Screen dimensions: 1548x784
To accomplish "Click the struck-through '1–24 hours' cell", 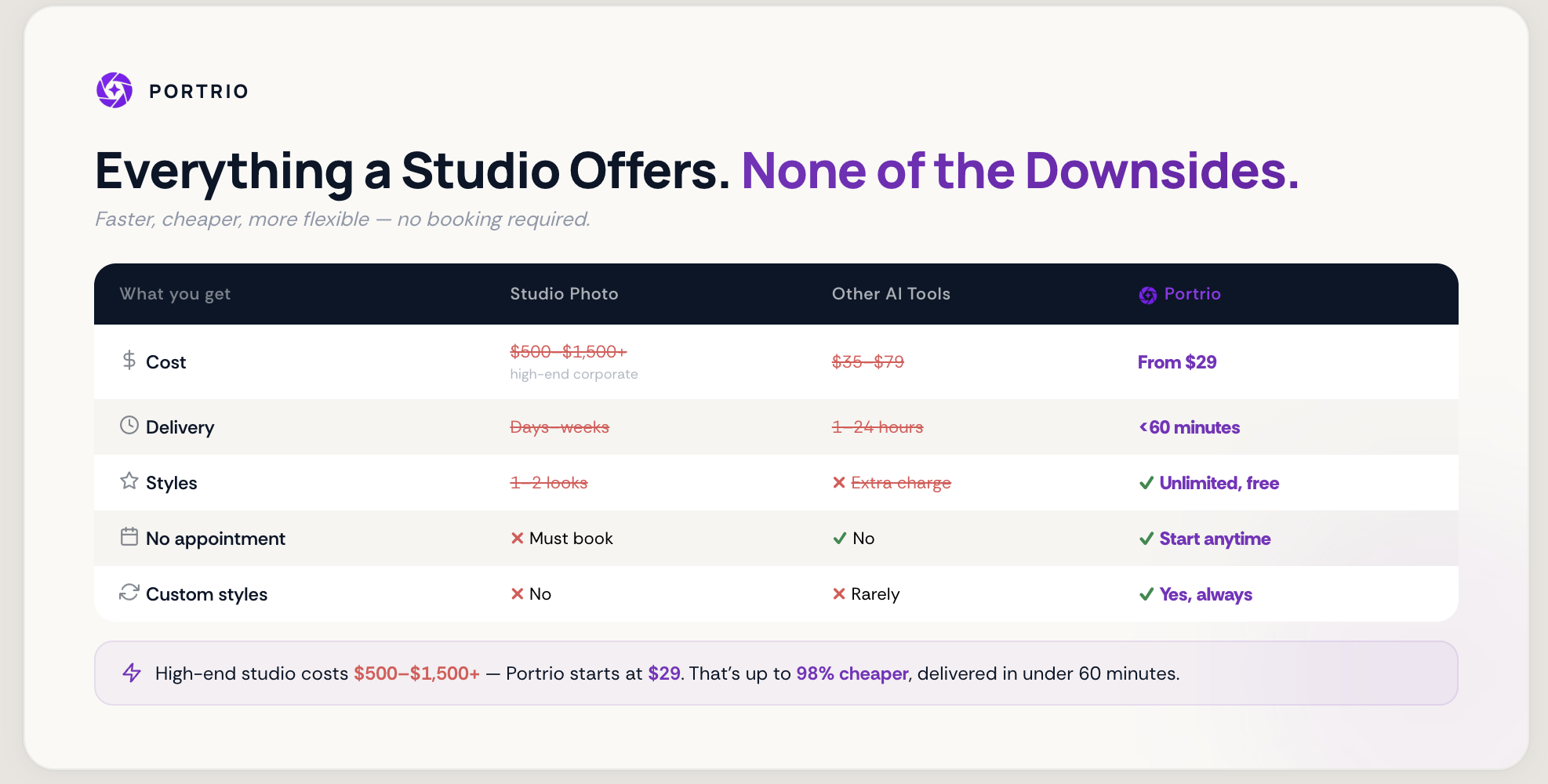I will [878, 427].
